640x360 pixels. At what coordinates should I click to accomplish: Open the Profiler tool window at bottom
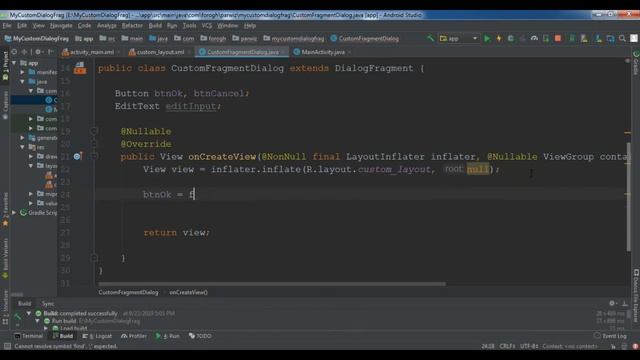click(134, 336)
